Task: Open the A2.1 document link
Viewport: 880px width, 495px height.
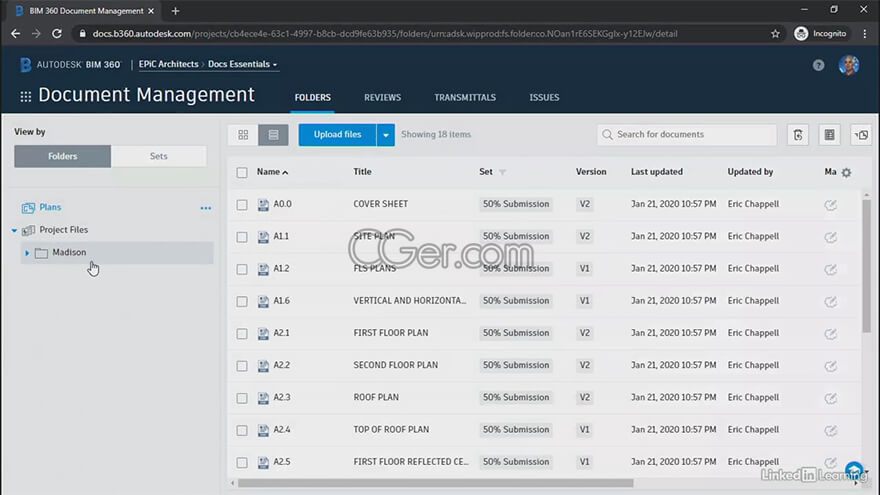Action: point(281,333)
